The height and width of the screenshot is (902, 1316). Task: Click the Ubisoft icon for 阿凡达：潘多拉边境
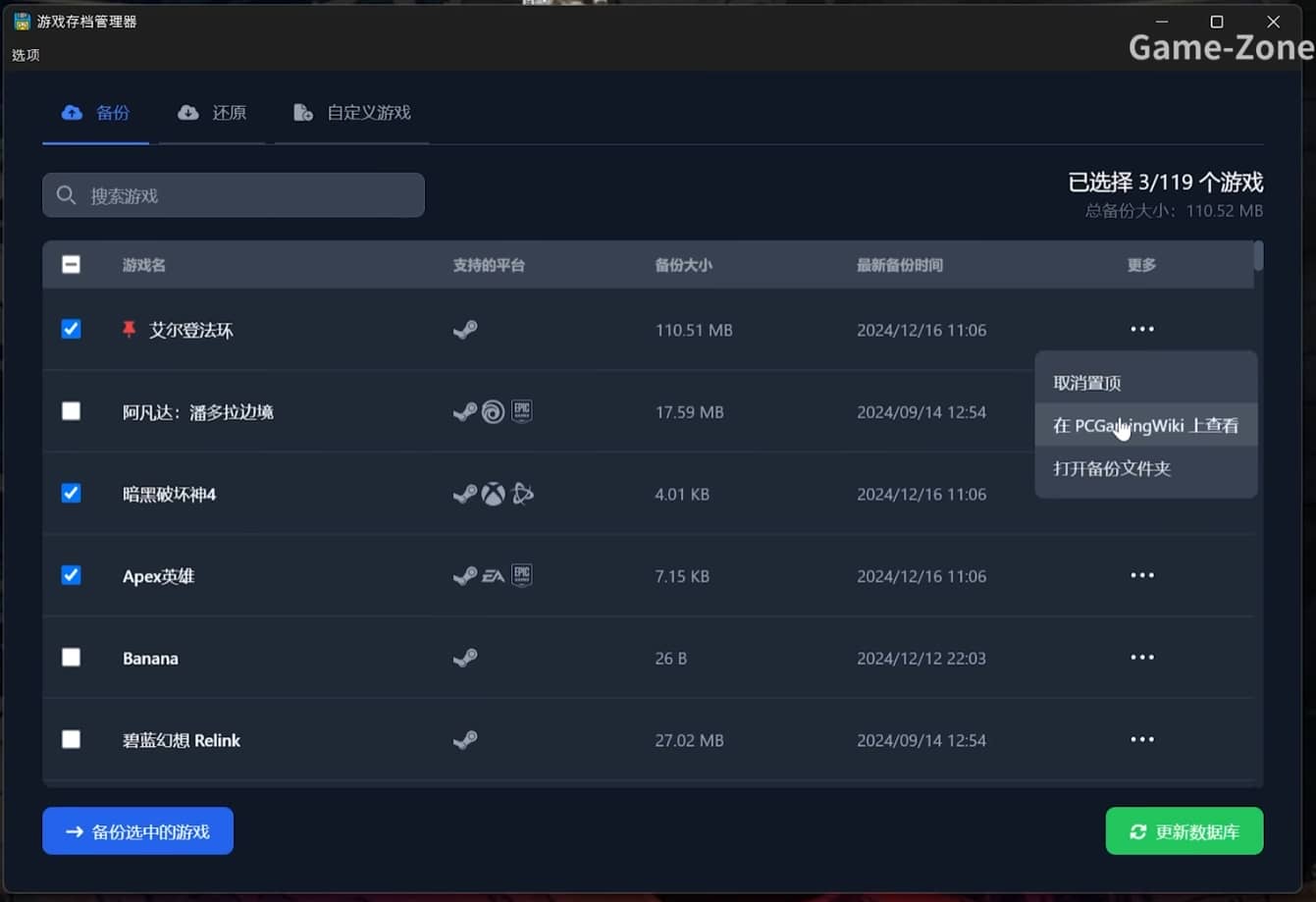click(x=494, y=412)
